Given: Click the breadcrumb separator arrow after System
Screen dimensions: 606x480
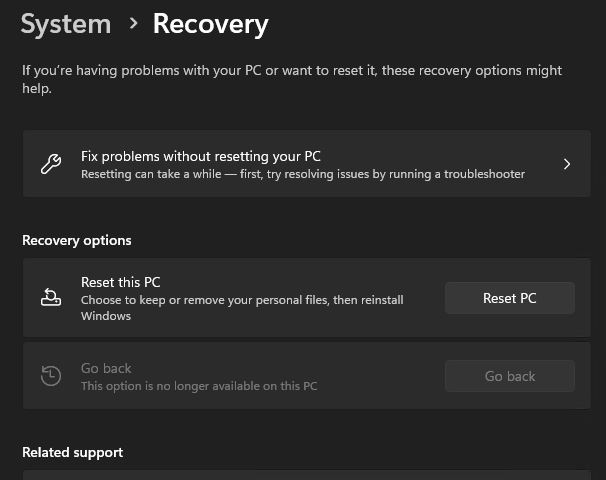Looking at the screenshot, I should [134, 24].
